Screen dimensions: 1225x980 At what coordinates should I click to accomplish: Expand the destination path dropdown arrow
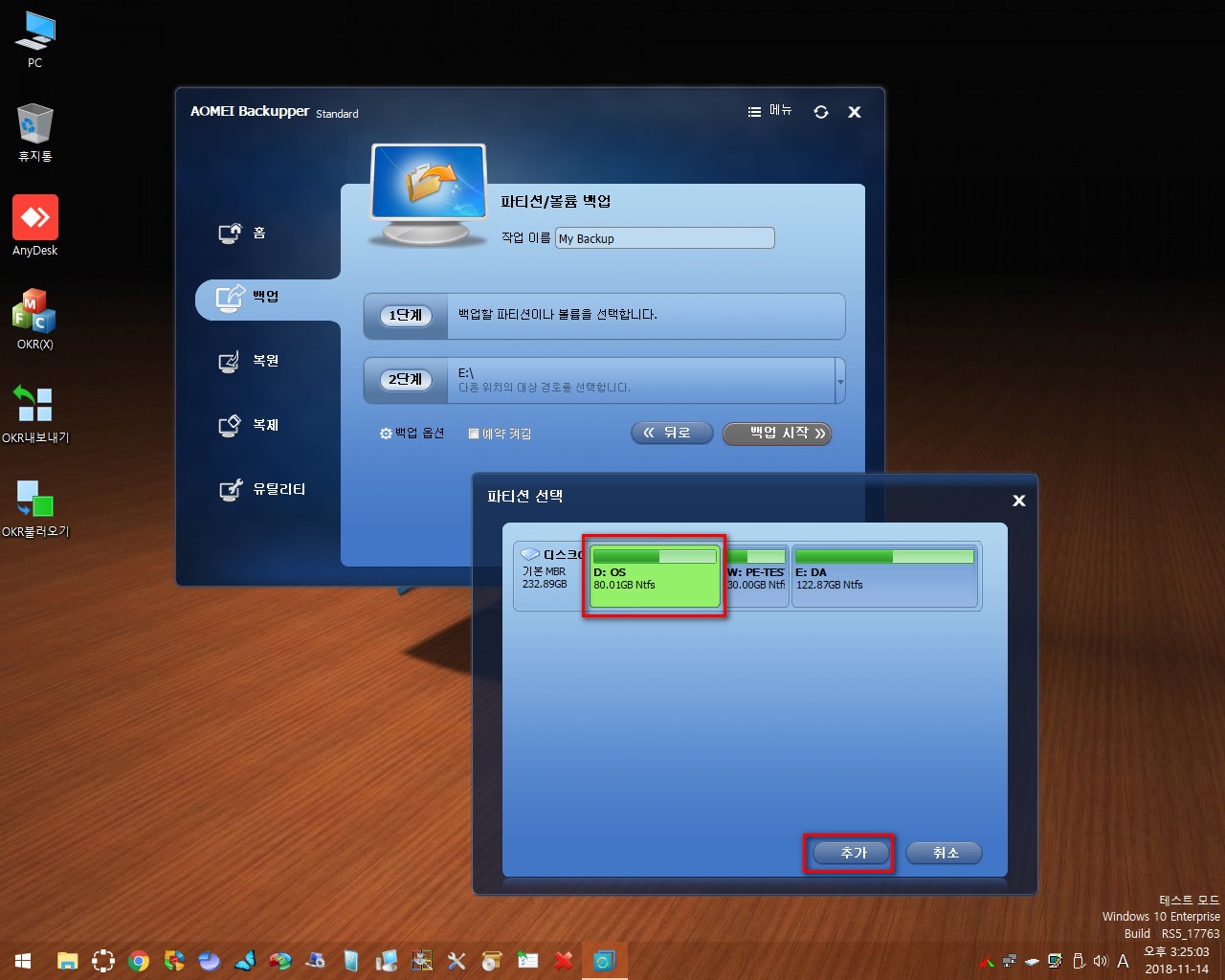(x=840, y=381)
